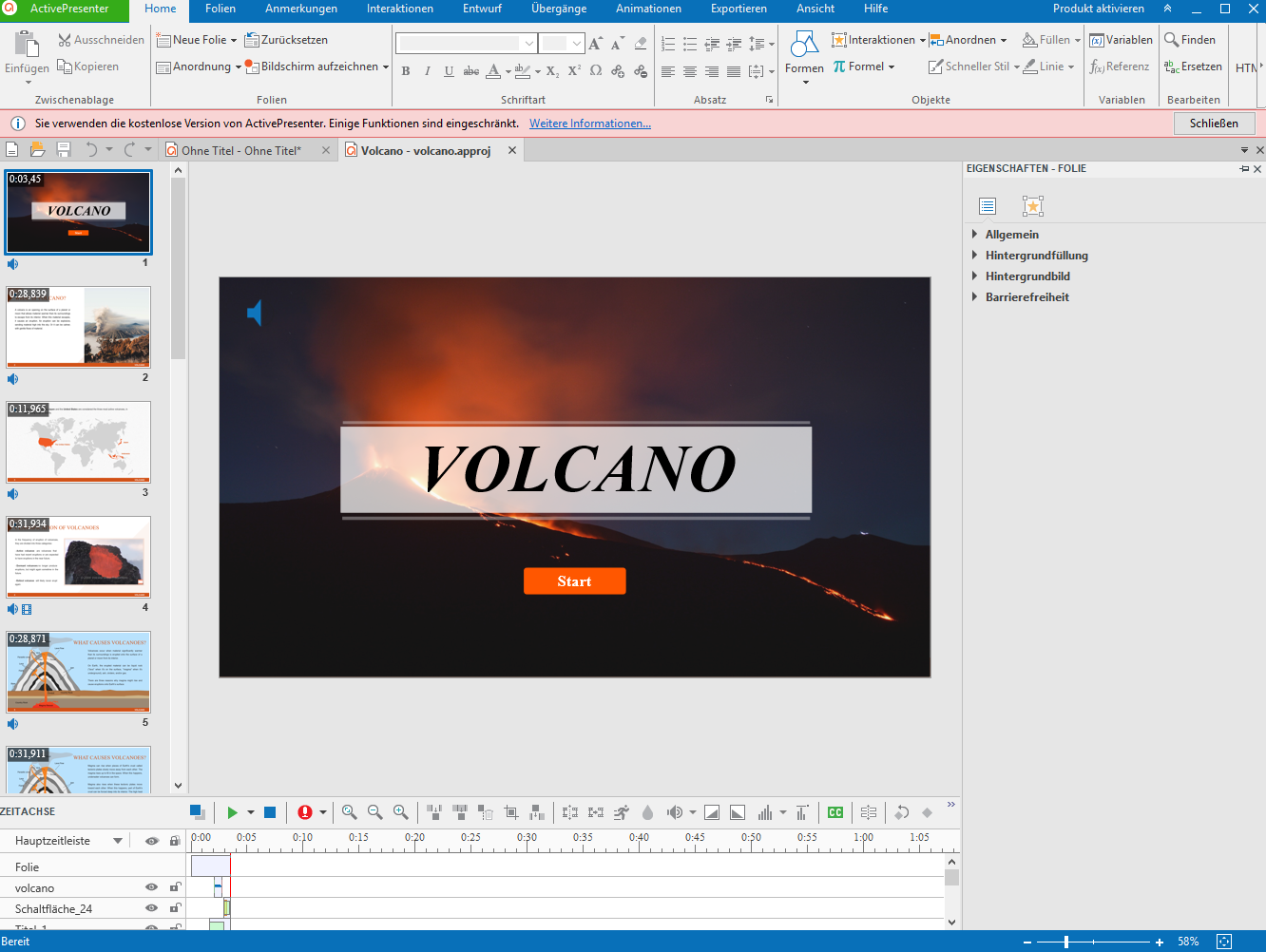Click the closed caption CC icon
This screenshot has height=952, width=1266.
(x=835, y=812)
